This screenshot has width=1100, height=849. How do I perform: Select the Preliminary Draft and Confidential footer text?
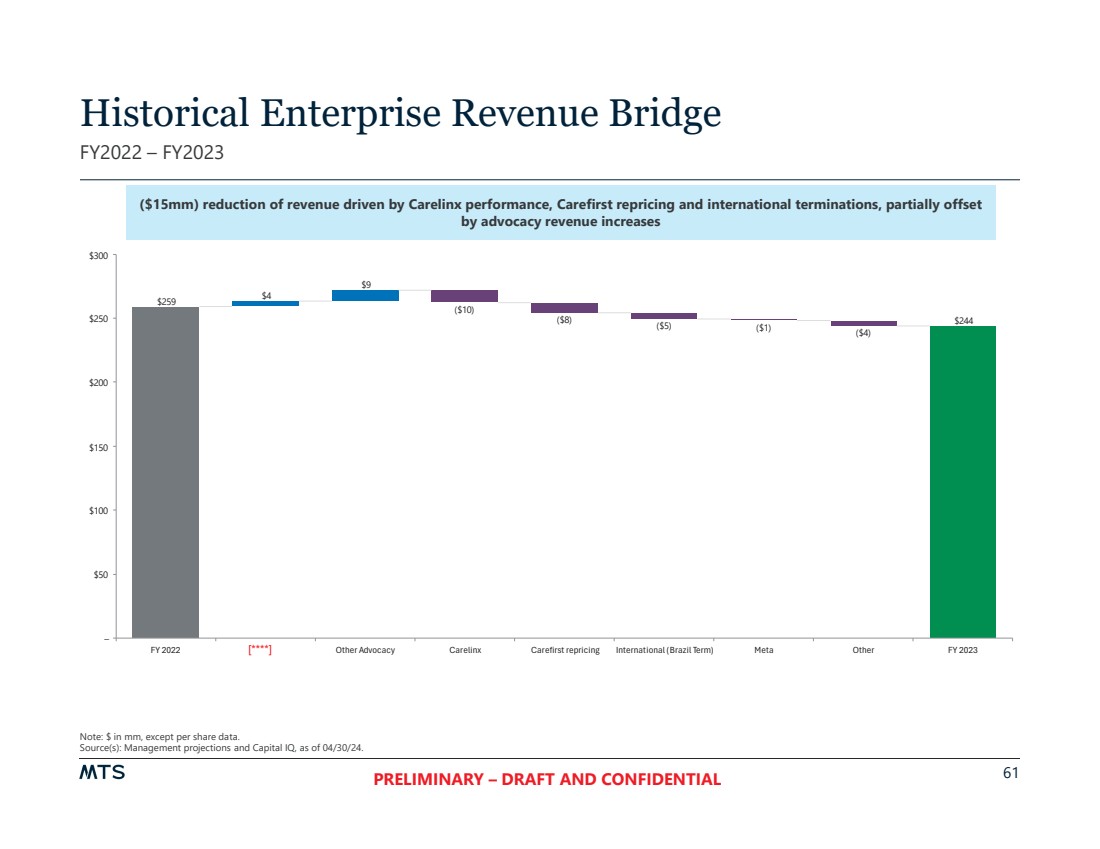coord(546,780)
